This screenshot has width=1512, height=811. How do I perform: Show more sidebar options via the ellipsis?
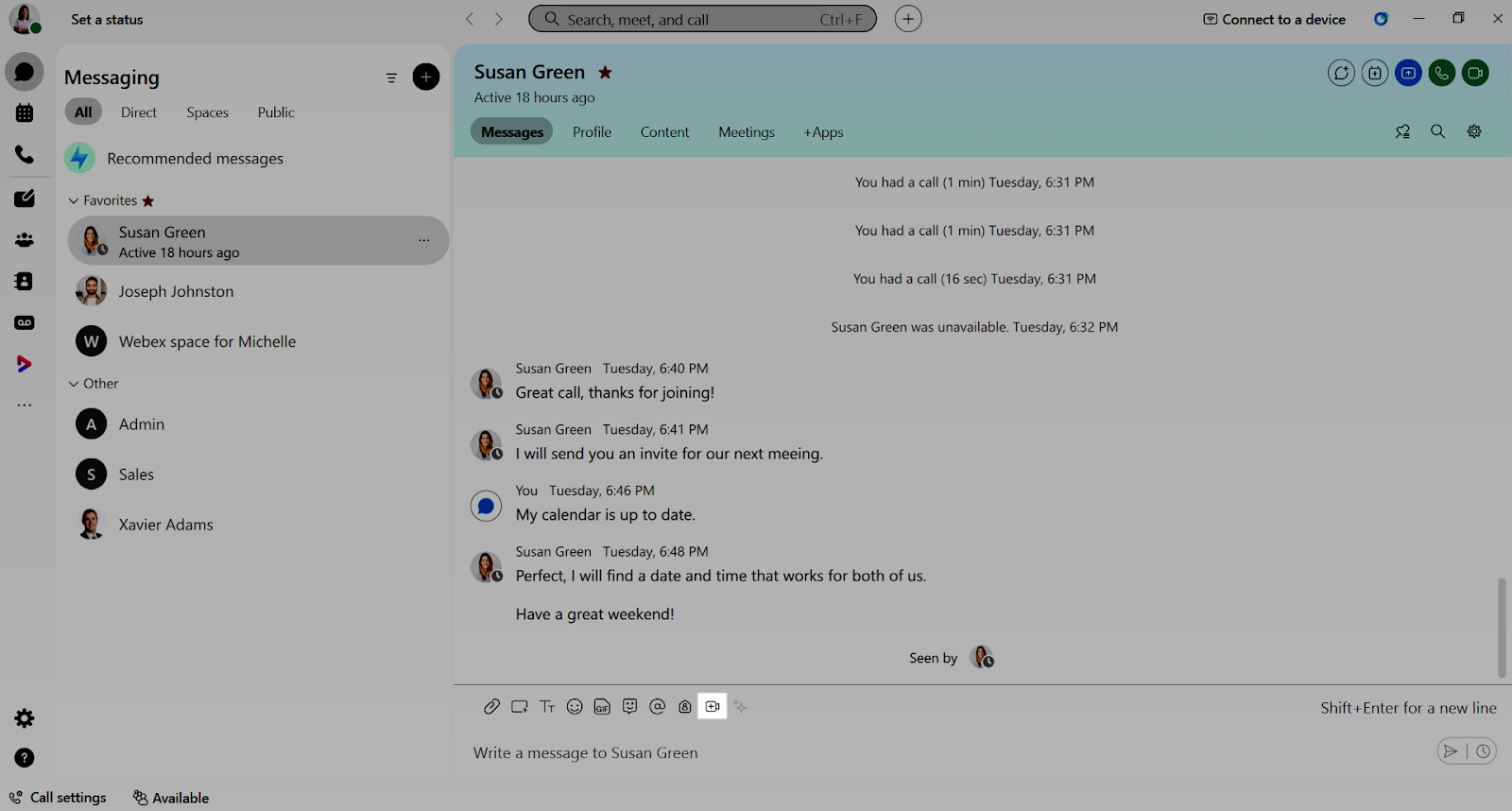pos(25,405)
